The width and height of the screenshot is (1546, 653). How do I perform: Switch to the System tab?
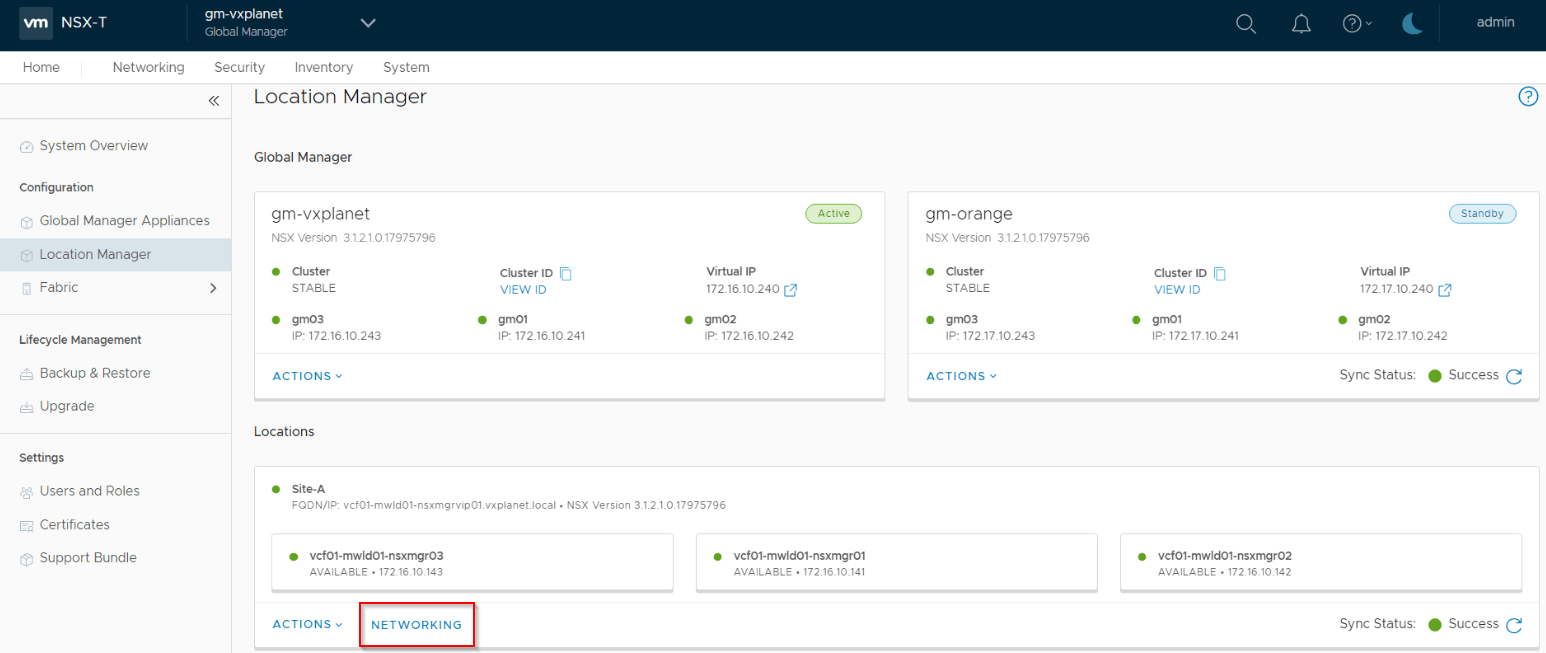(x=406, y=67)
